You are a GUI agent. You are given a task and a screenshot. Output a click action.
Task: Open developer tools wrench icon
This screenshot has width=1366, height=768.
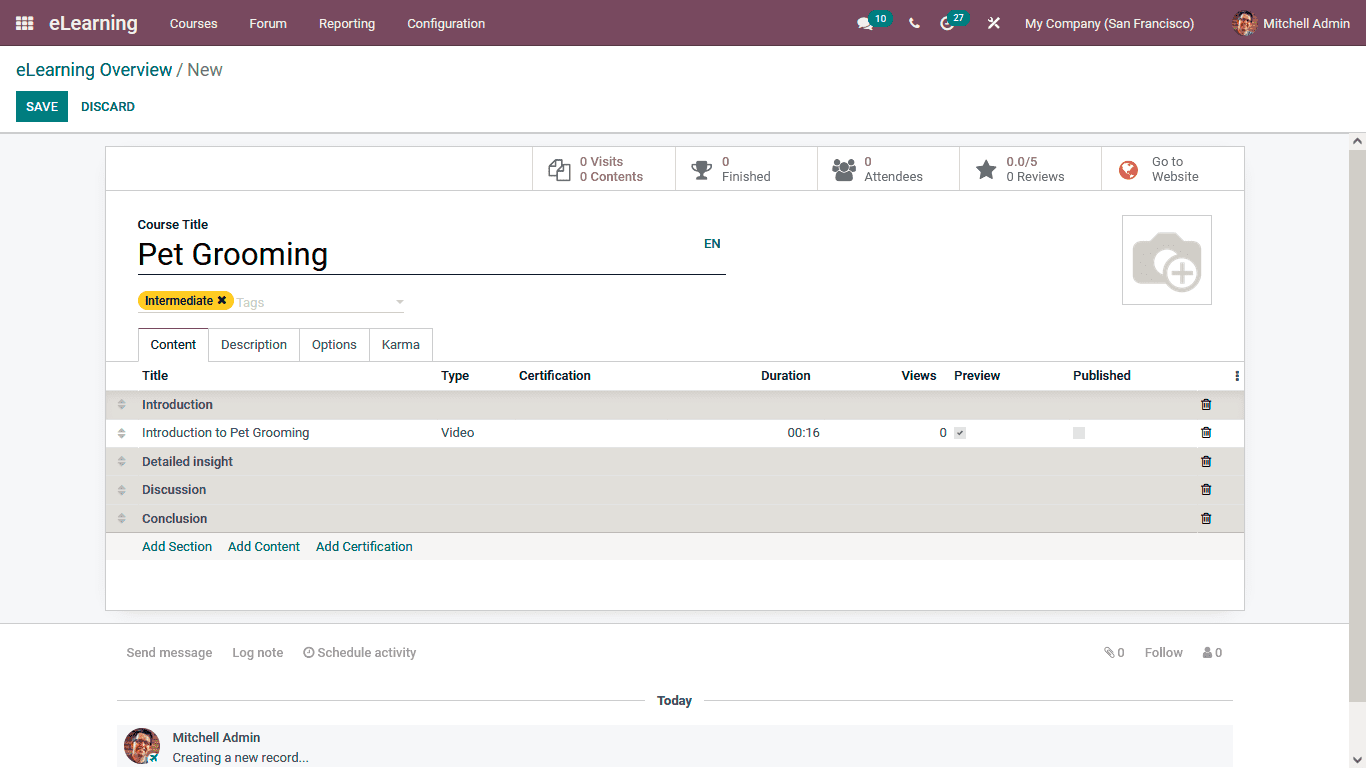pyautogui.click(x=993, y=23)
